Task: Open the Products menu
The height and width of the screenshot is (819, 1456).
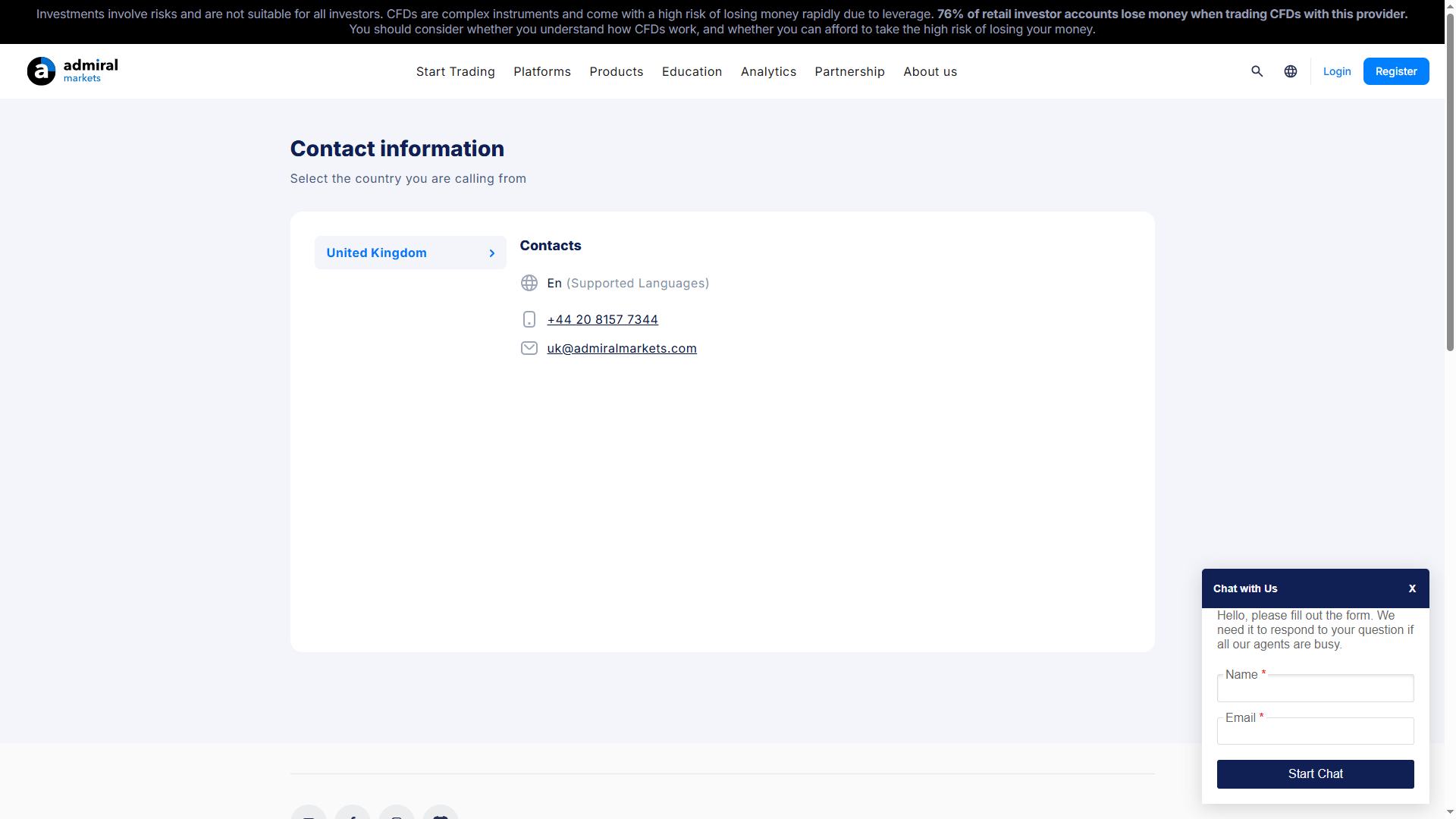Action: click(x=616, y=71)
